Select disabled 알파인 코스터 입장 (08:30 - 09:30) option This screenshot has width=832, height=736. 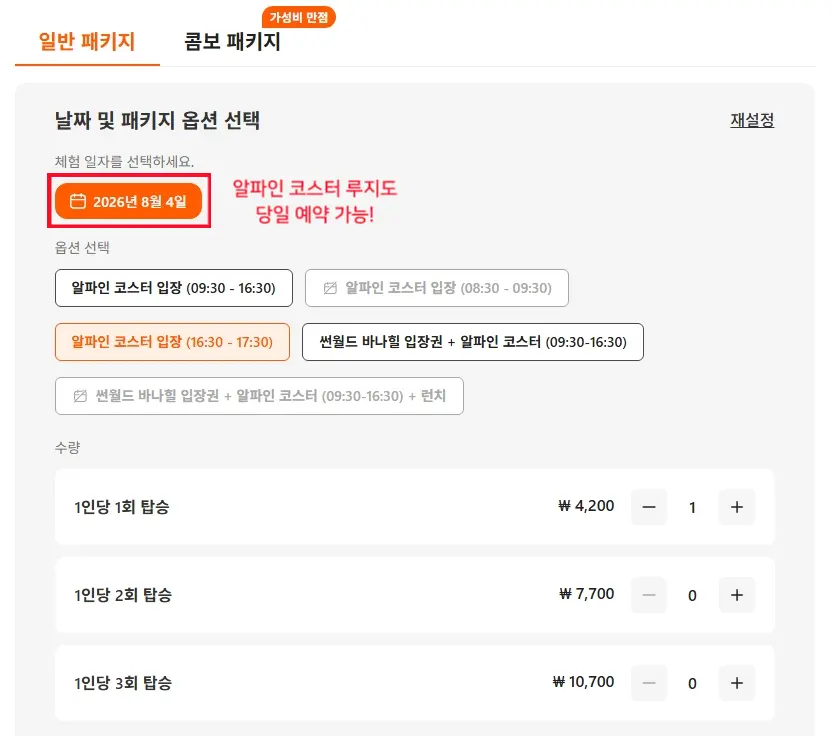437,288
